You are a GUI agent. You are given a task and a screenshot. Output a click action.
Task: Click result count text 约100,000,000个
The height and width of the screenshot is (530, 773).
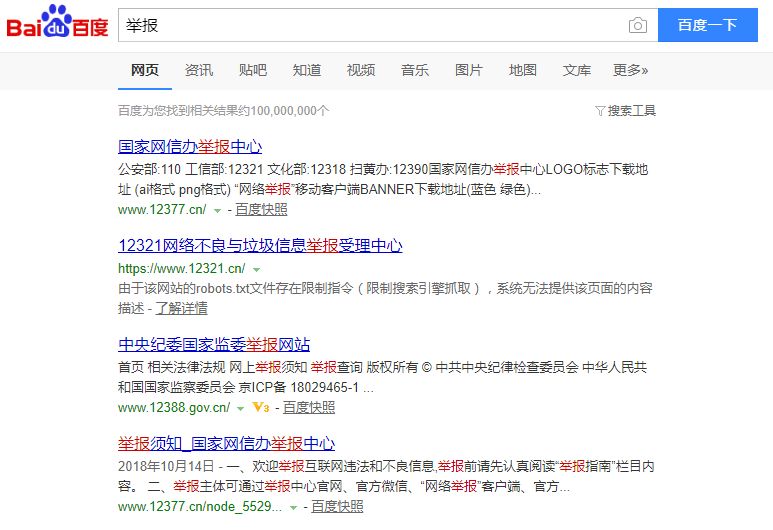click(x=283, y=110)
